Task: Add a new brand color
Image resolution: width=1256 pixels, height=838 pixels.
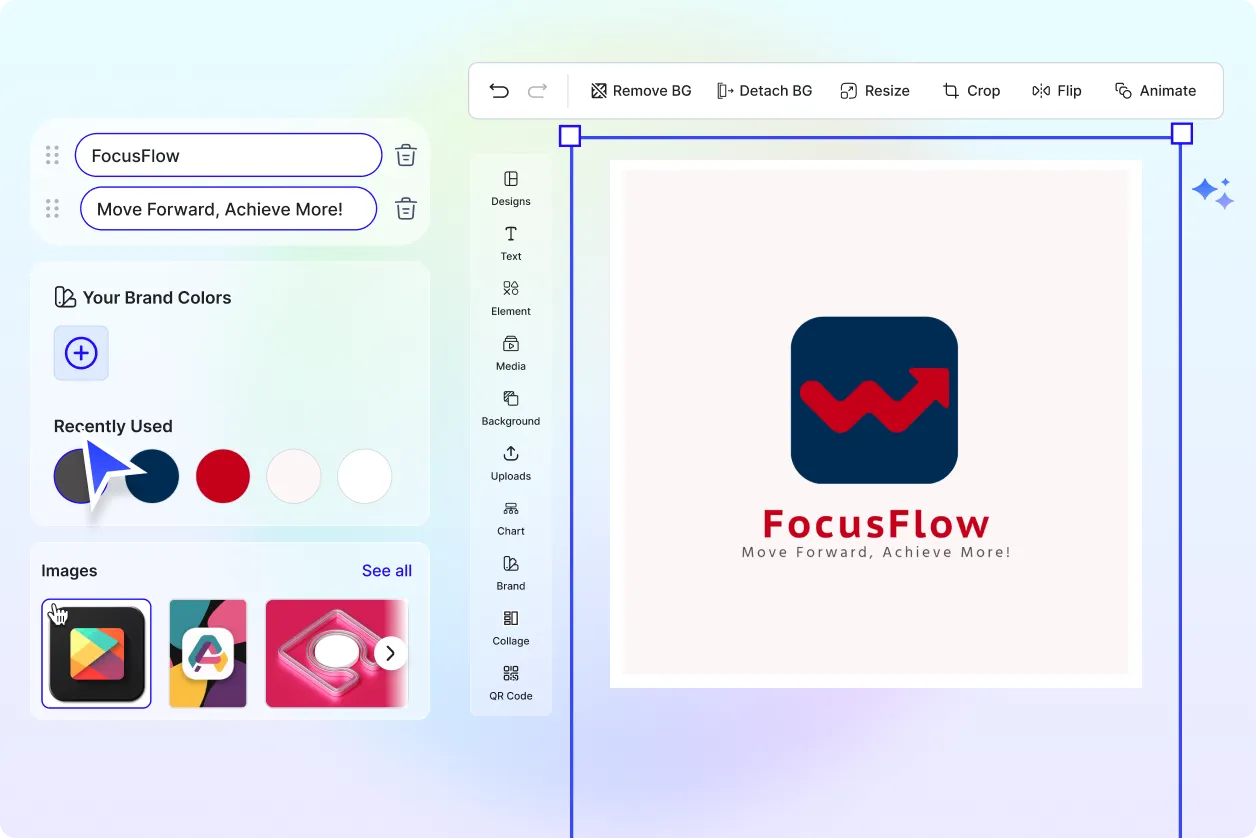Action: point(81,353)
